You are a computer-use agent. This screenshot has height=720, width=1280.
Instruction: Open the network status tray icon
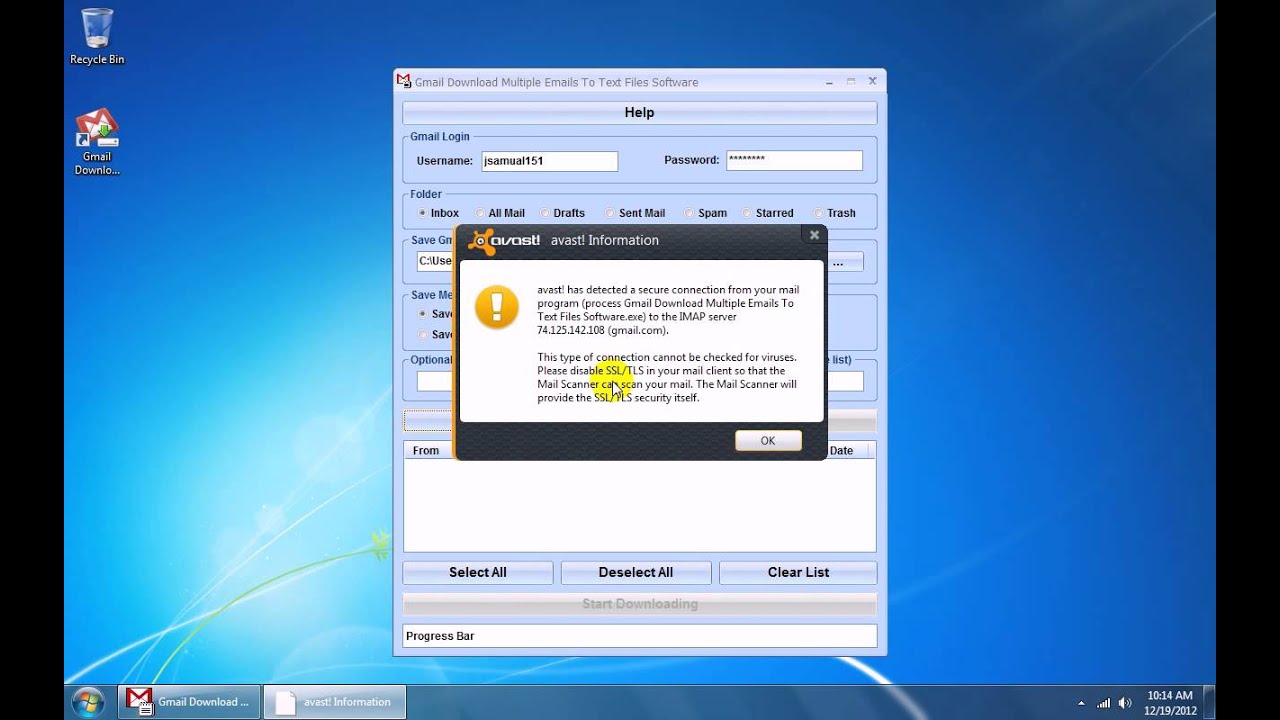tap(1104, 703)
